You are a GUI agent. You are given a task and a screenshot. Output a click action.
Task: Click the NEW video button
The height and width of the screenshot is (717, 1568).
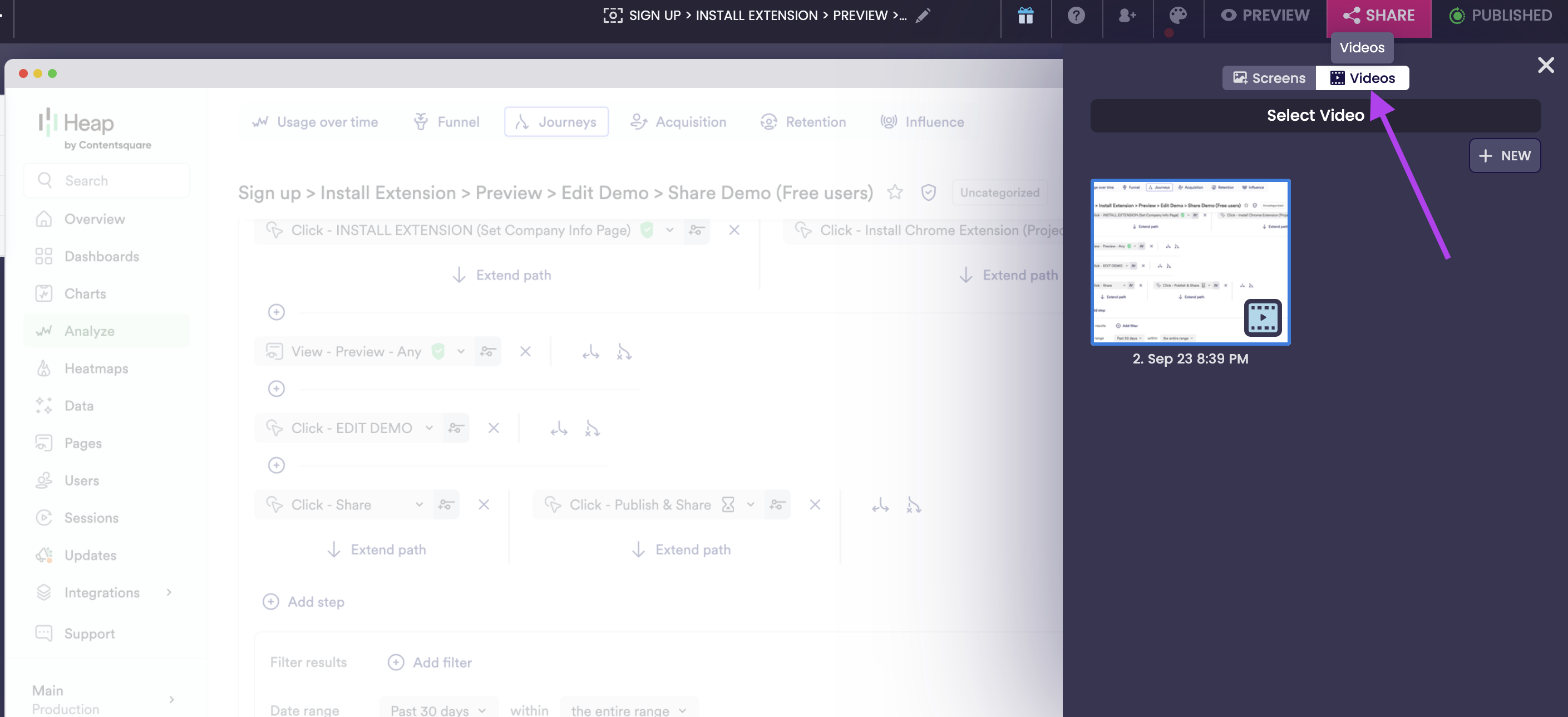click(1505, 155)
